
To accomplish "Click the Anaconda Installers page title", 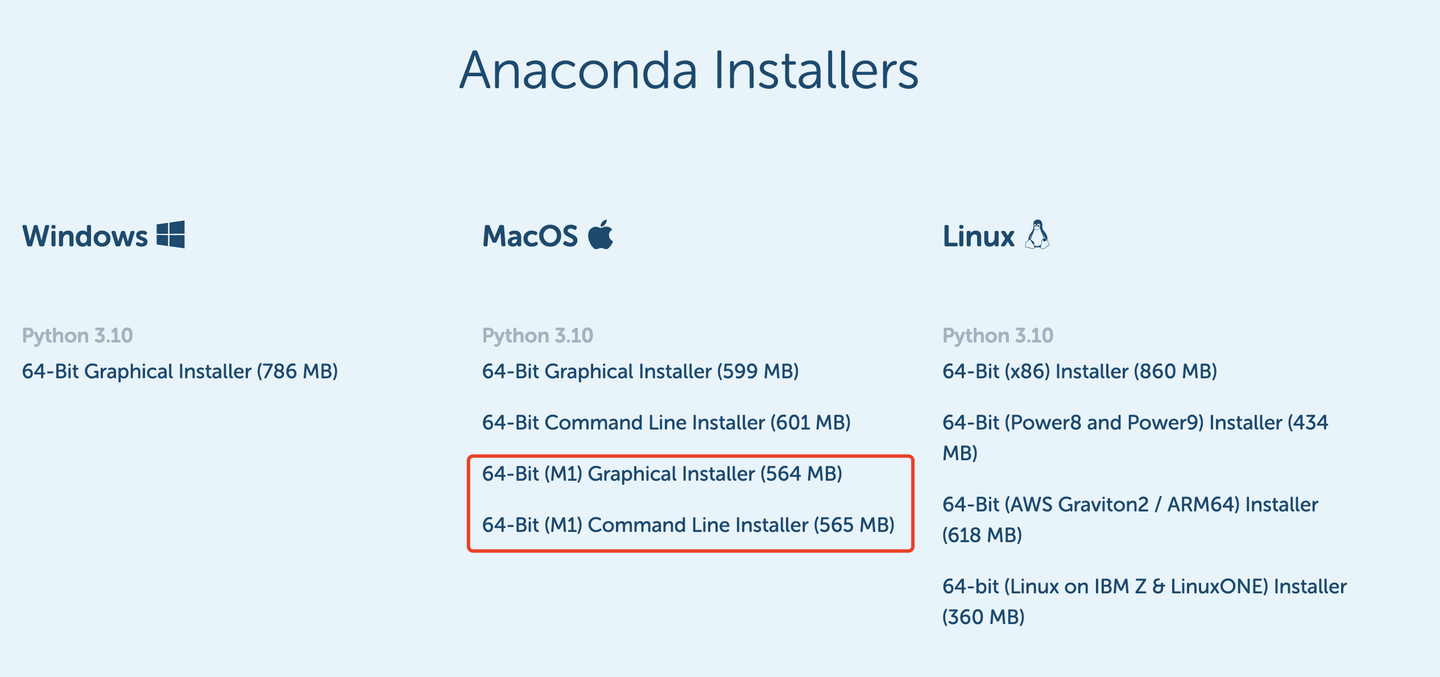I will tap(689, 70).
